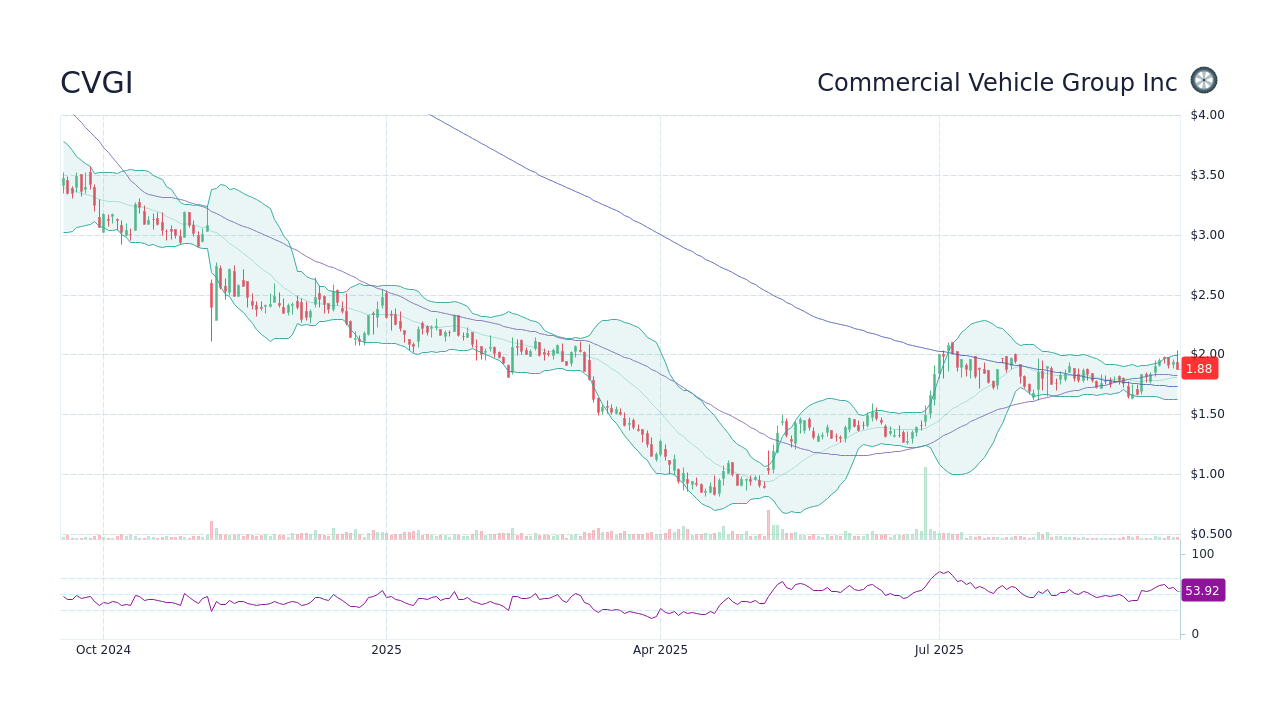Select the $0.500 price axis label
Viewport: 1280px width, 720px height.
(1211, 534)
